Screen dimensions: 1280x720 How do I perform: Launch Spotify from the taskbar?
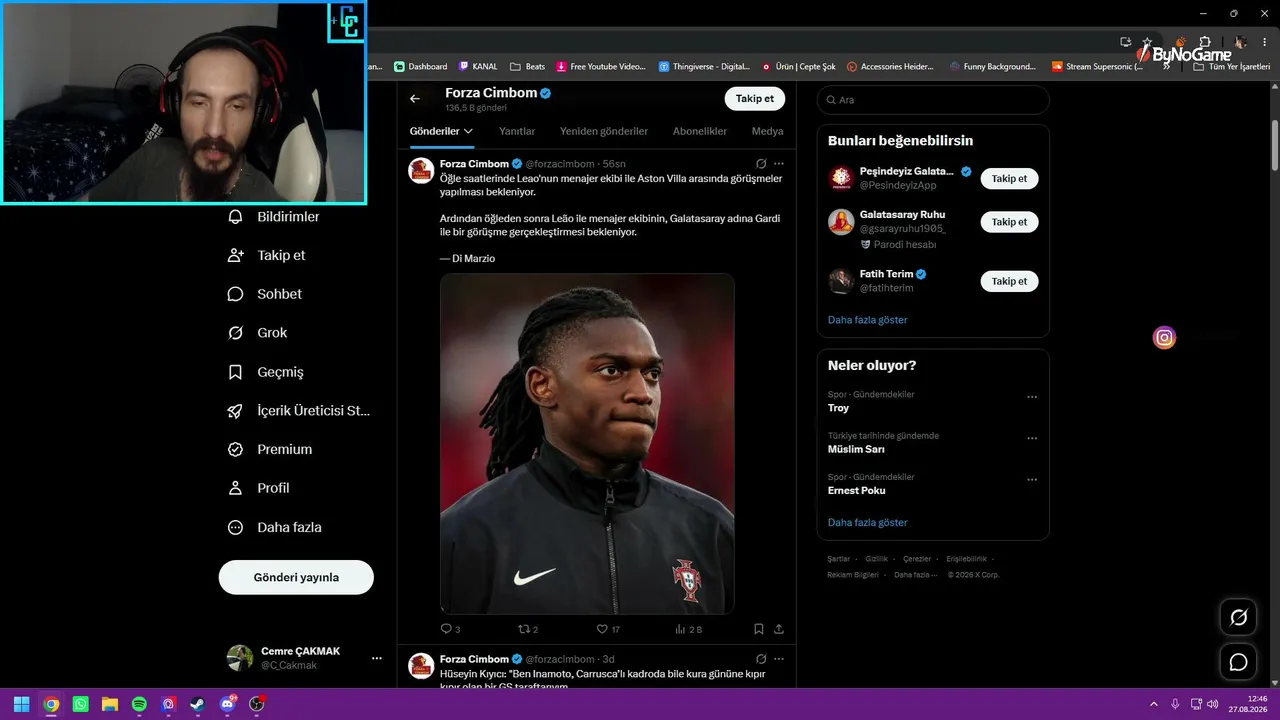point(140,704)
